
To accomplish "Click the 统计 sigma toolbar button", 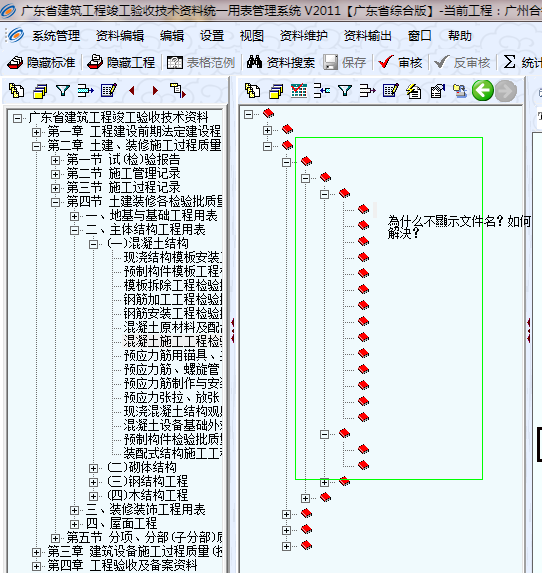I will (x=522, y=62).
